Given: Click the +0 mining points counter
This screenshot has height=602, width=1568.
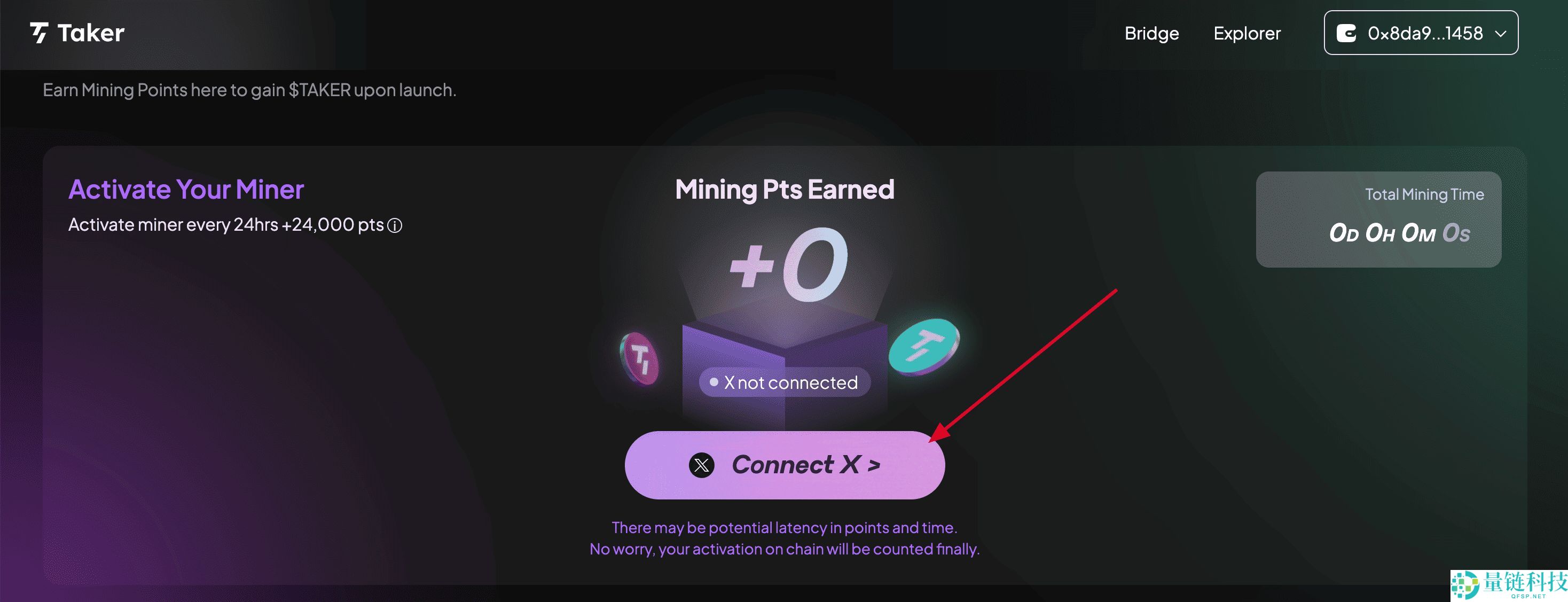Looking at the screenshot, I should pos(788,265).
